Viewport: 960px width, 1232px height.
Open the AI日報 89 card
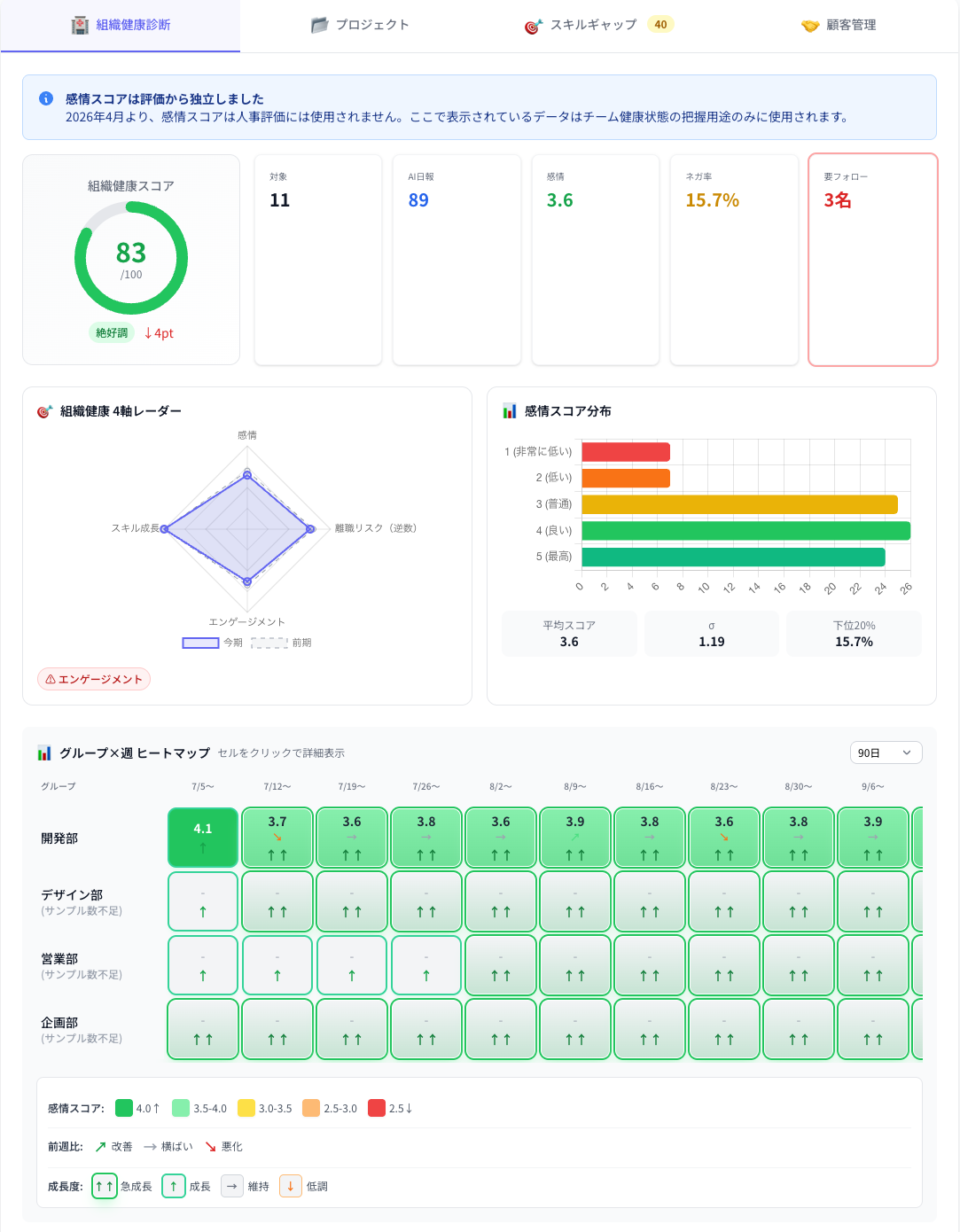(457, 260)
